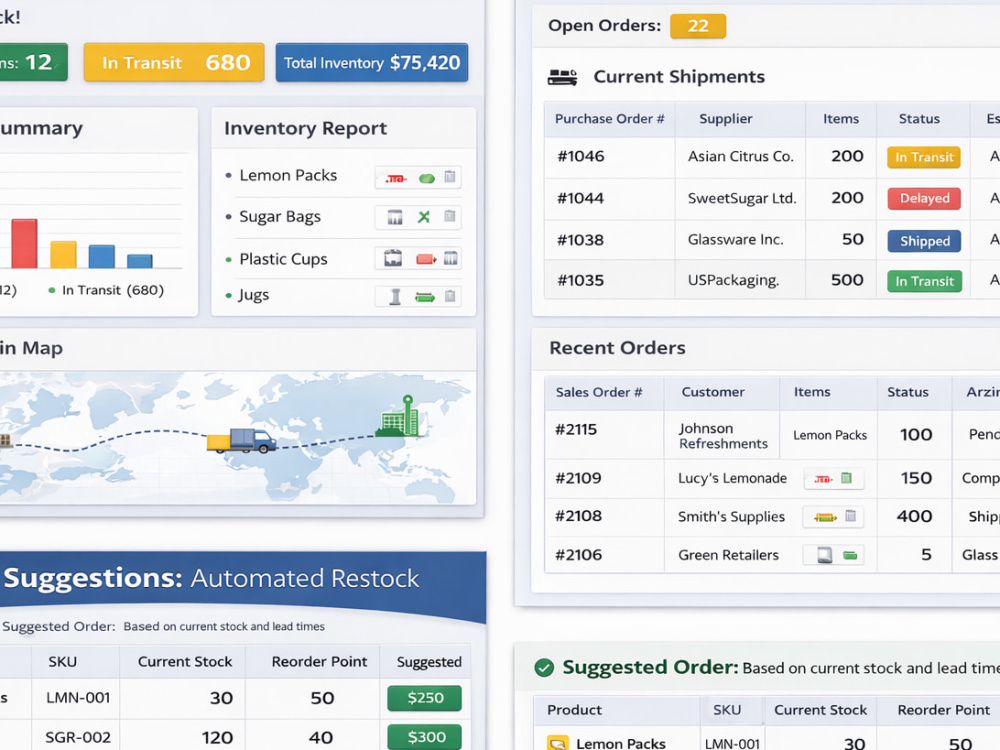Select customer Johnson Refreshments
Screen dimensions: 1000x750
click(723, 436)
